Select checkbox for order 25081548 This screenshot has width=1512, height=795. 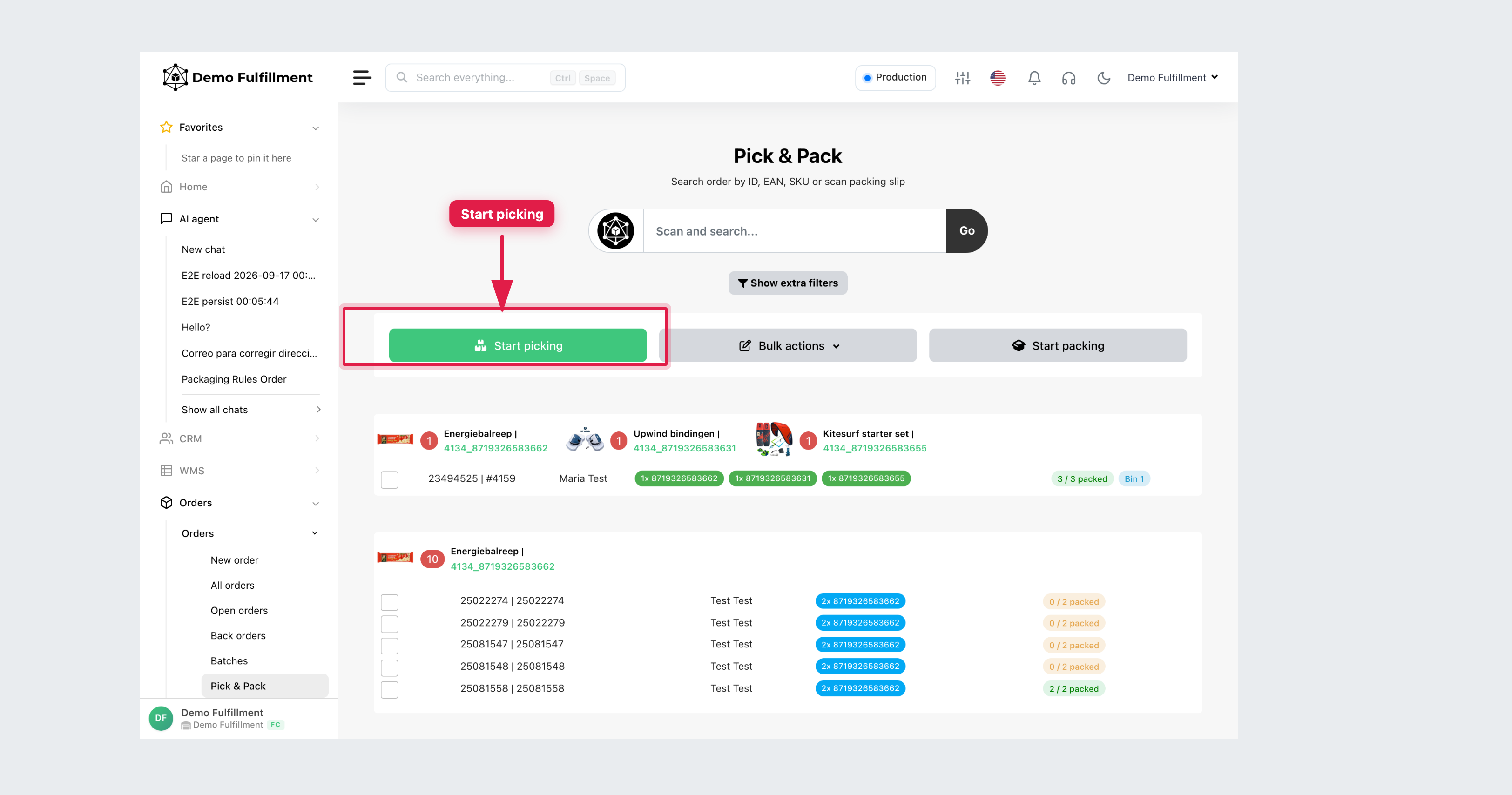[x=389, y=667]
